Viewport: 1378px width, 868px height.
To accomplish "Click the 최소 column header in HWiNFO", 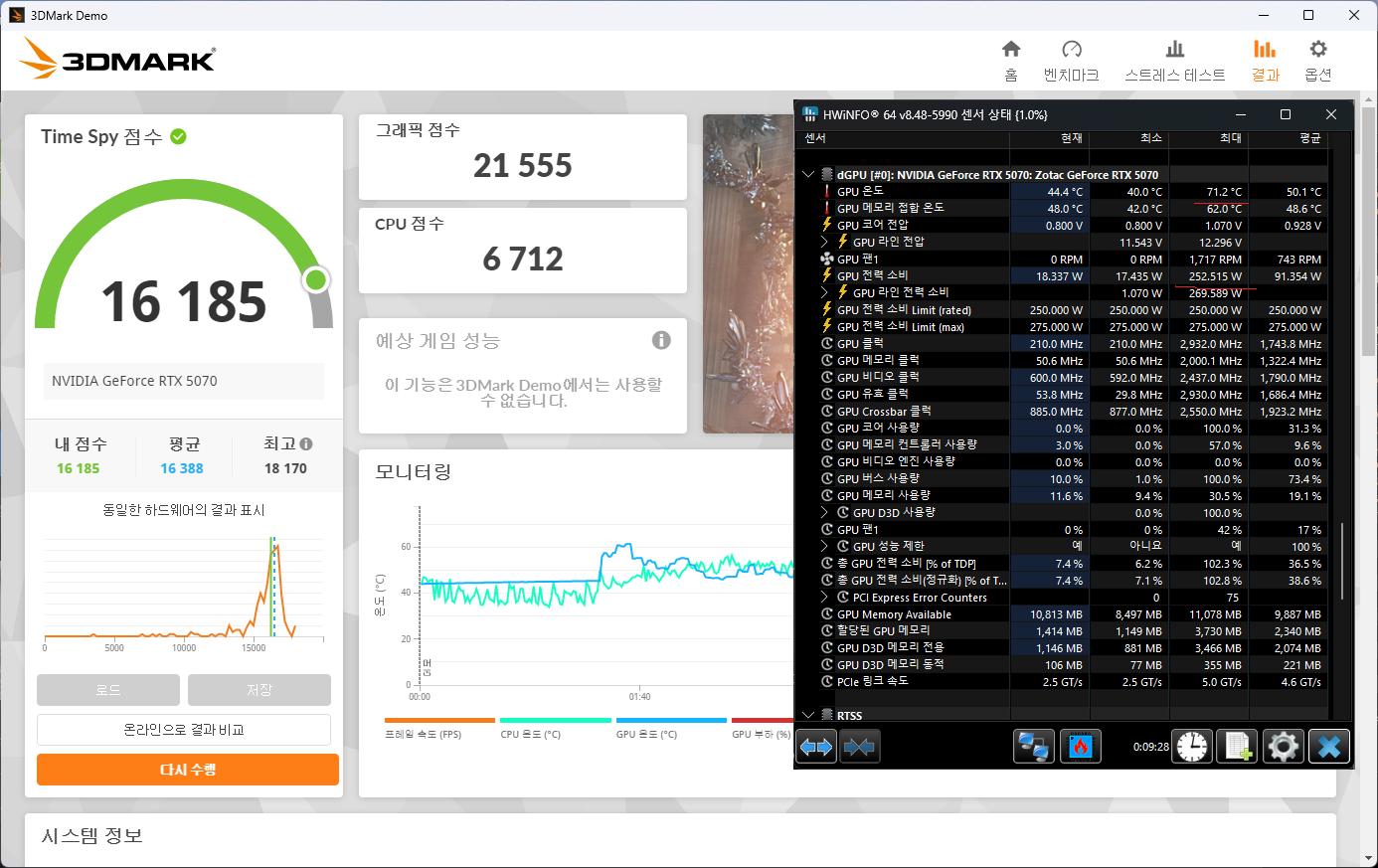I will [x=1129, y=138].
